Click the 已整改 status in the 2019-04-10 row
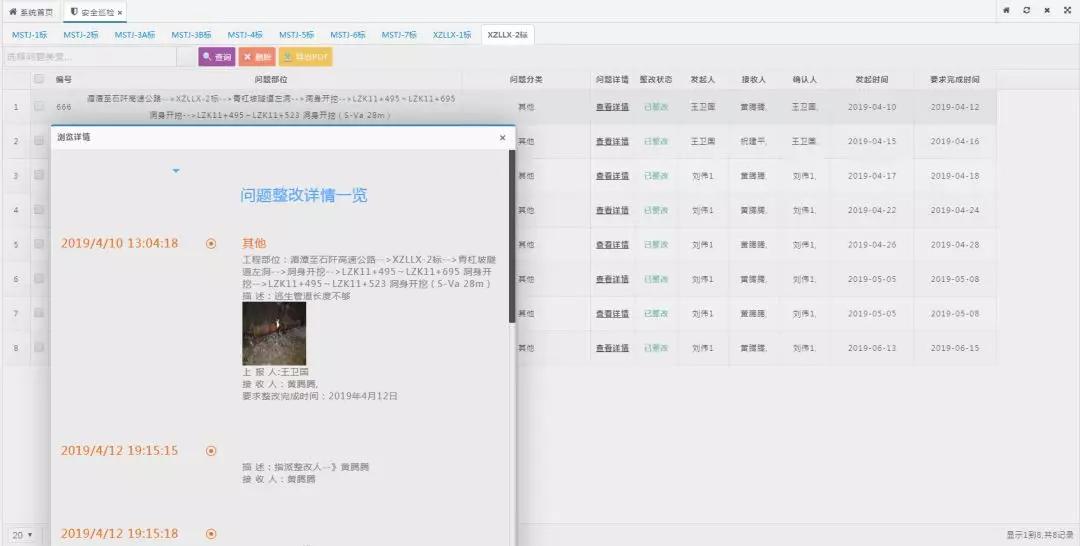 [x=656, y=107]
